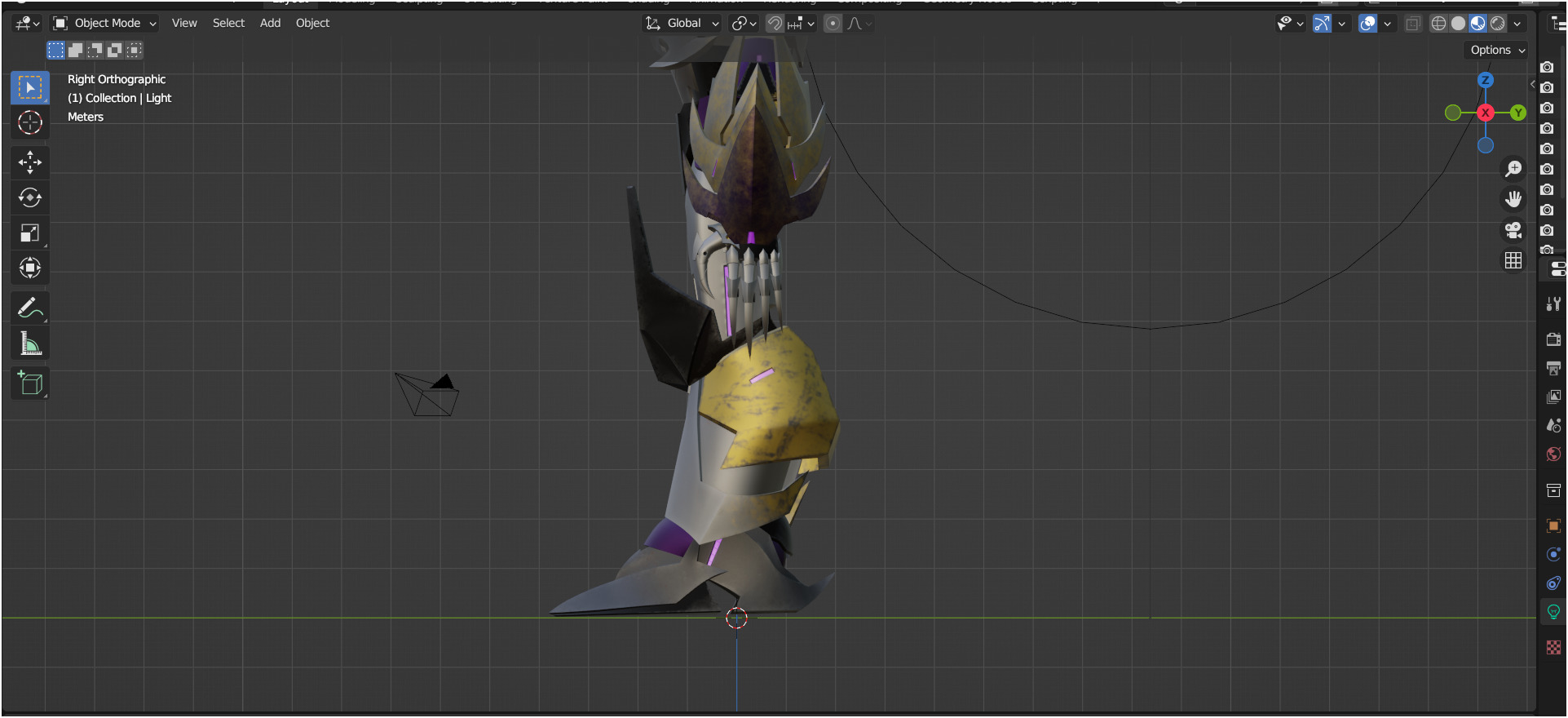Image resolution: width=1568 pixels, height=718 pixels.
Task: Open the editor type dropdown
Action: (27, 24)
